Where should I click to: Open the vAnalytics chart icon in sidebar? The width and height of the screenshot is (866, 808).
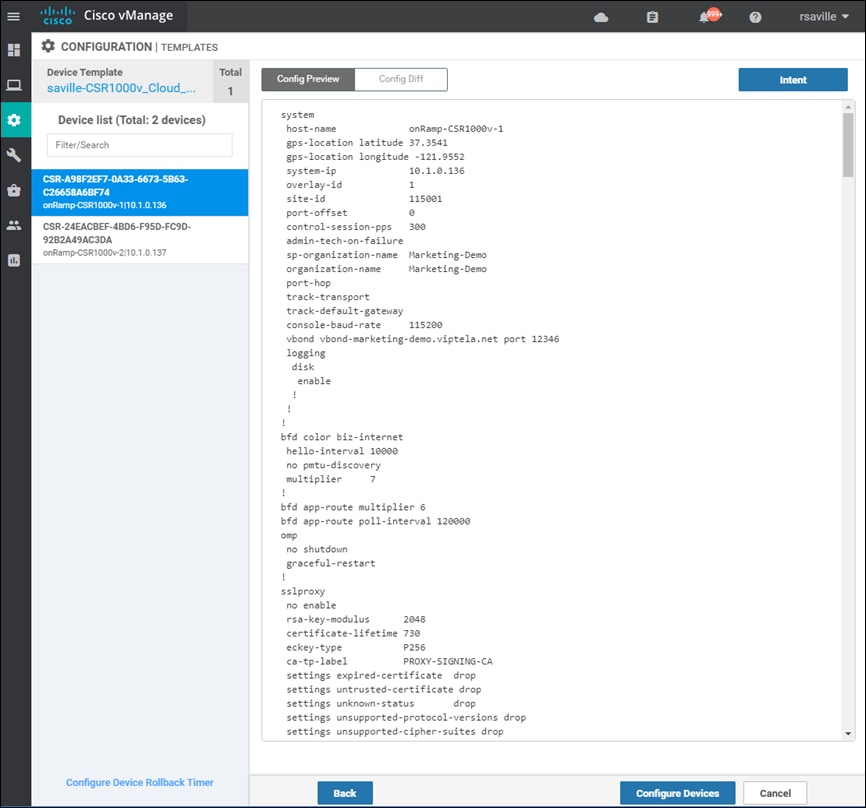[14, 260]
